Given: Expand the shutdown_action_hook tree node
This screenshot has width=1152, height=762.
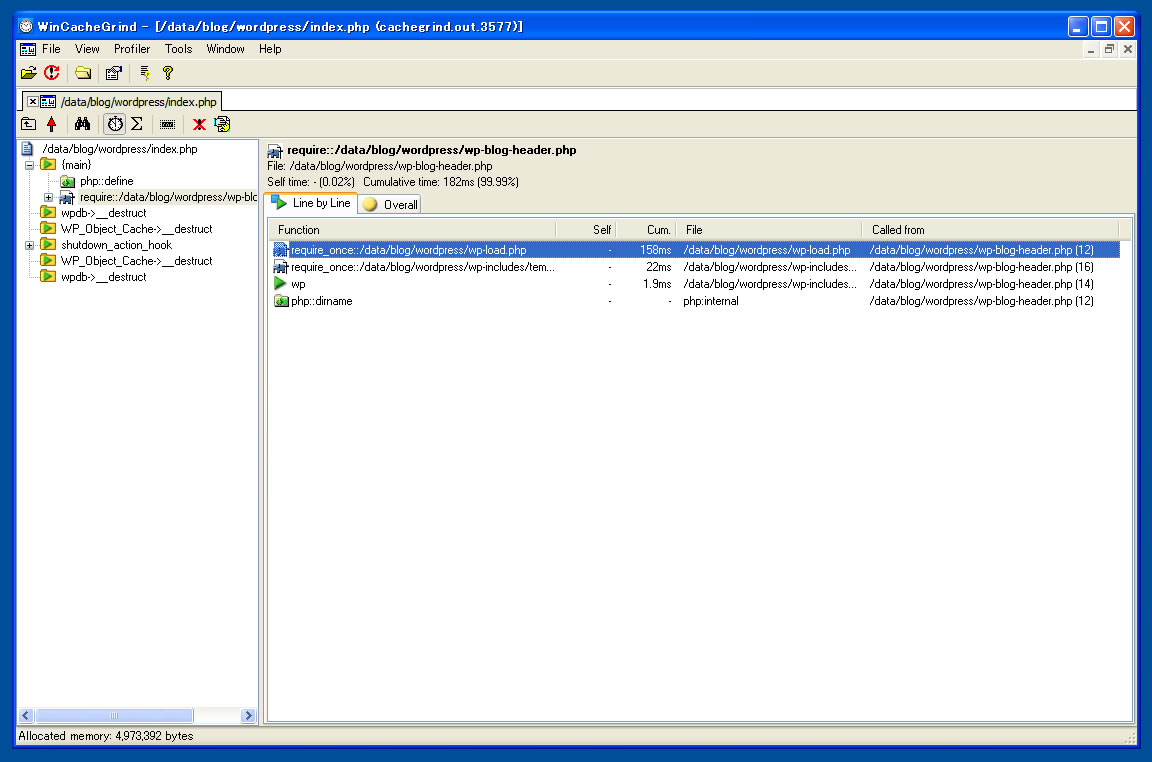Looking at the screenshot, I should 30,245.
